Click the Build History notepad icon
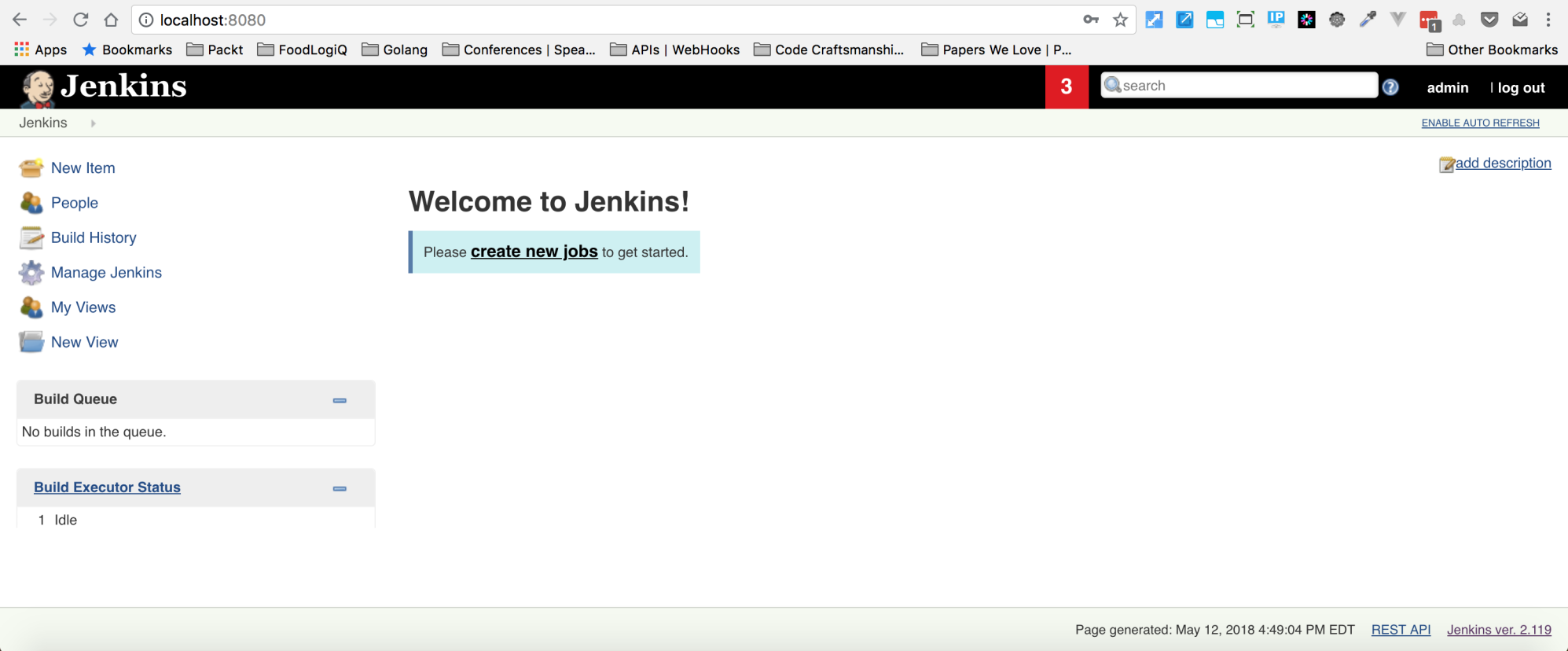The height and width of the screenshot is (651, 1568). (x=31, y=237)
